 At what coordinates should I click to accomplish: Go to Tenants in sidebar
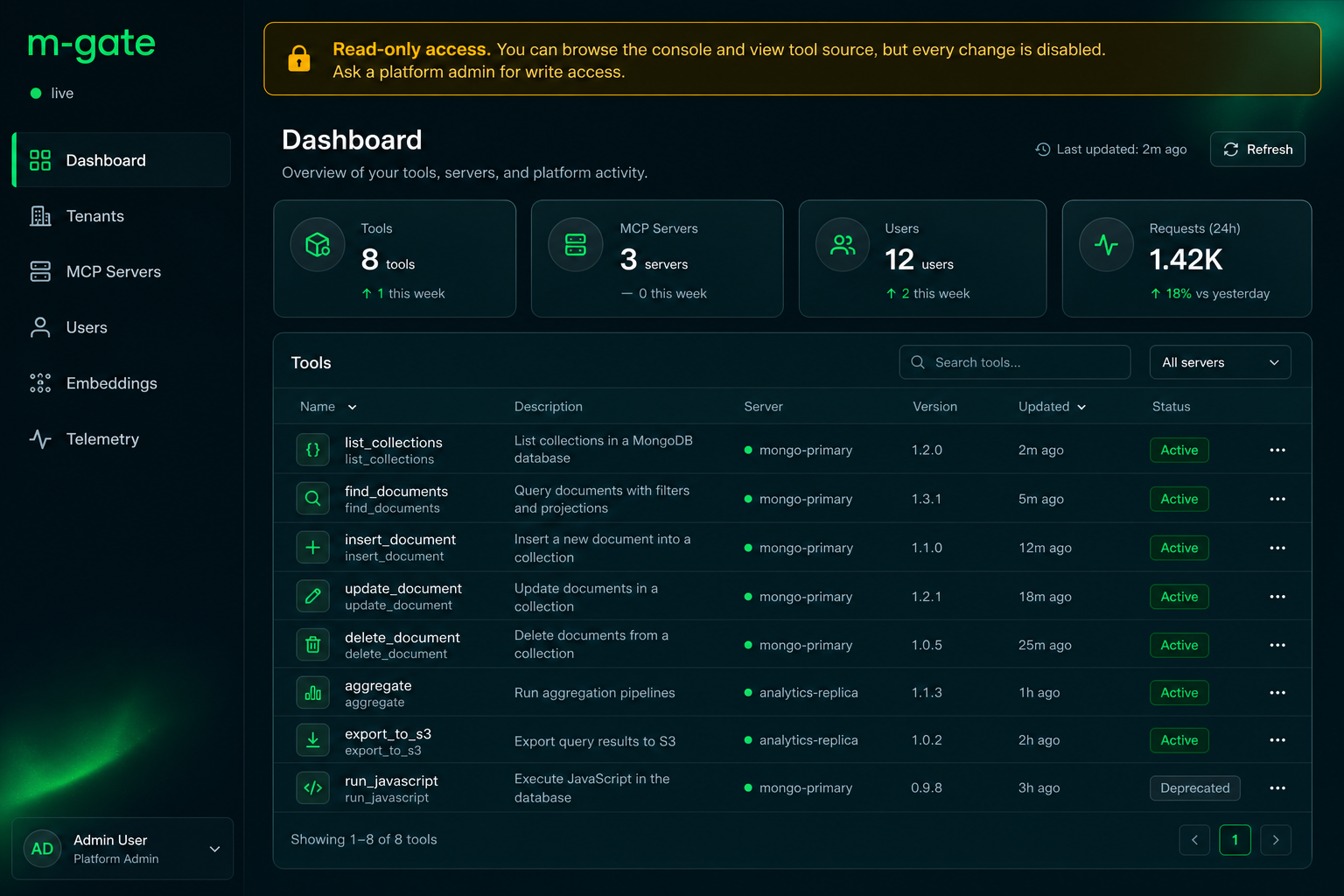pyautogui.click(x=122, y=216)
